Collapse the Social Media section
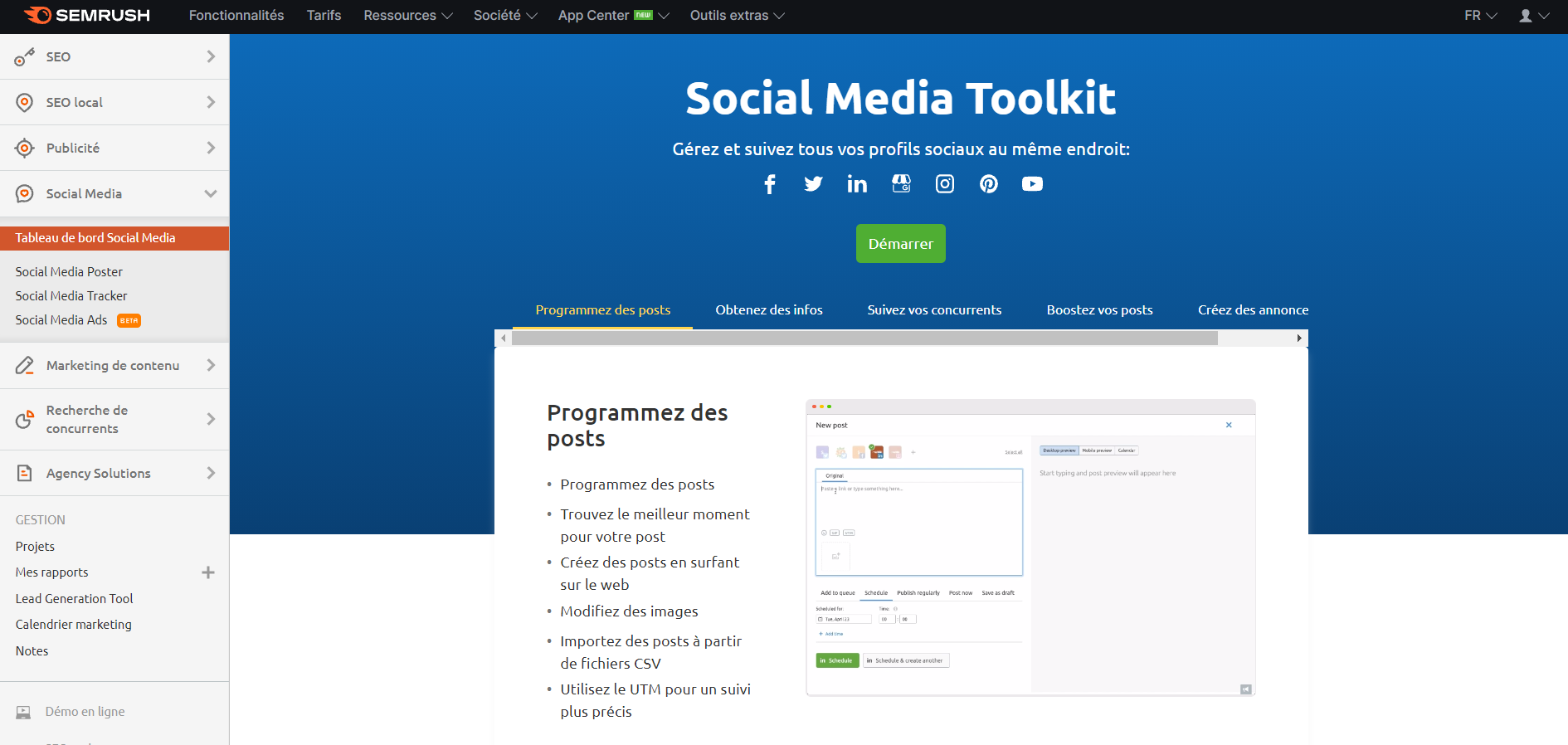This screenshot has width=1568, height=745. (211, 193)
